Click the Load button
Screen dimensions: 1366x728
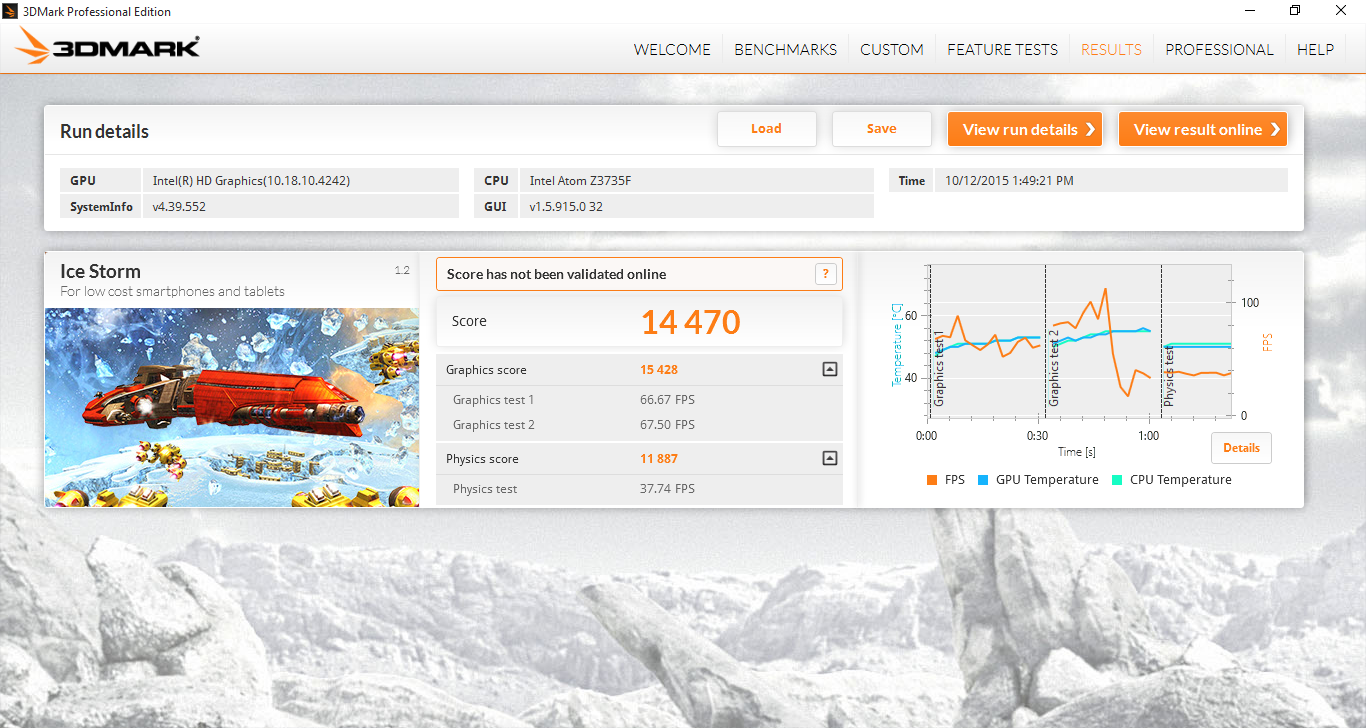[767, 129]
